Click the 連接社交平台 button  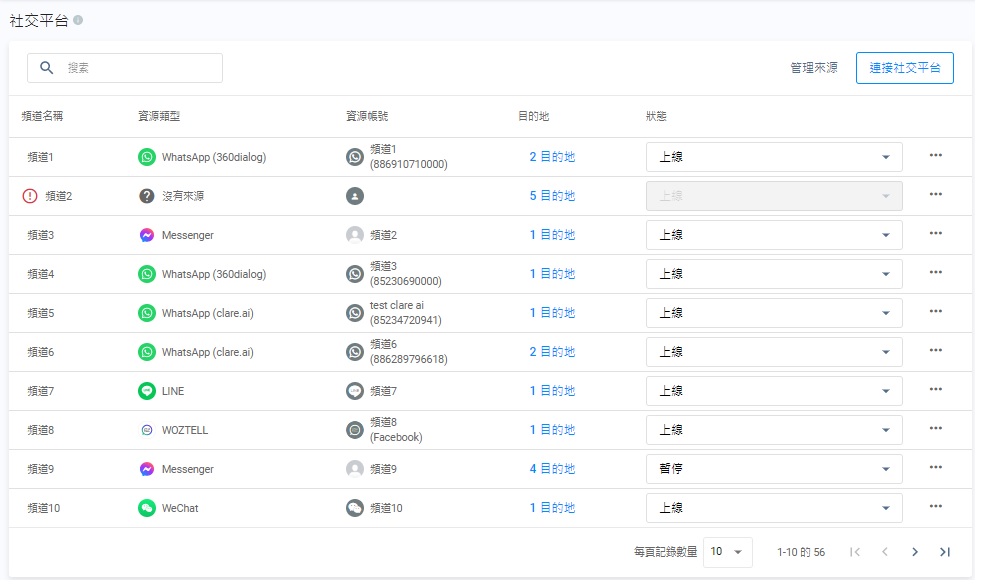pos(904,68)
